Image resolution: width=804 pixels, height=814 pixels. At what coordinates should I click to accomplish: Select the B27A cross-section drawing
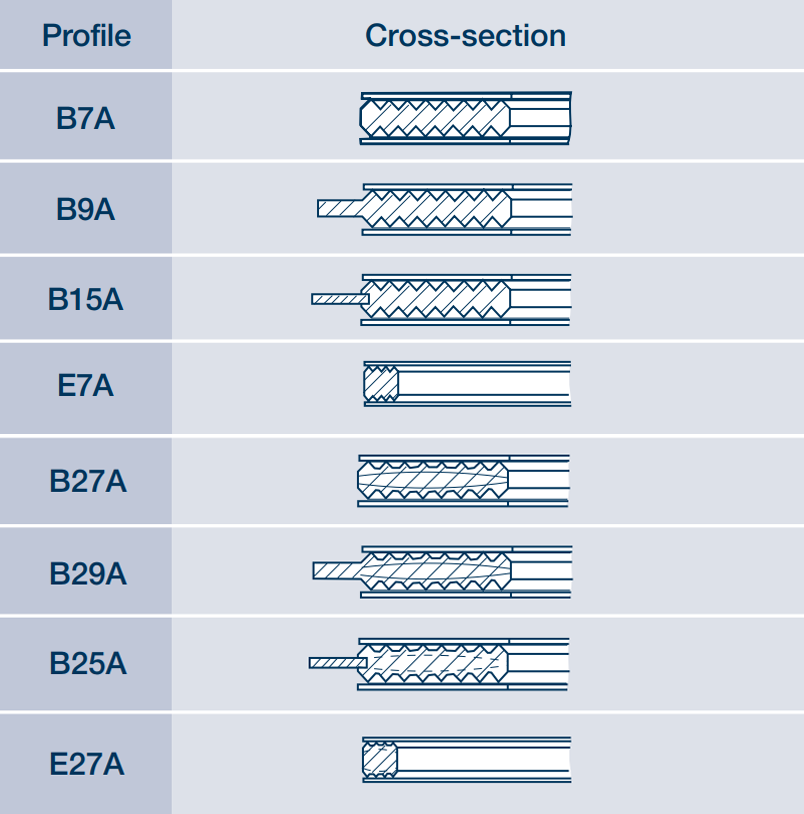click(464, 480)
